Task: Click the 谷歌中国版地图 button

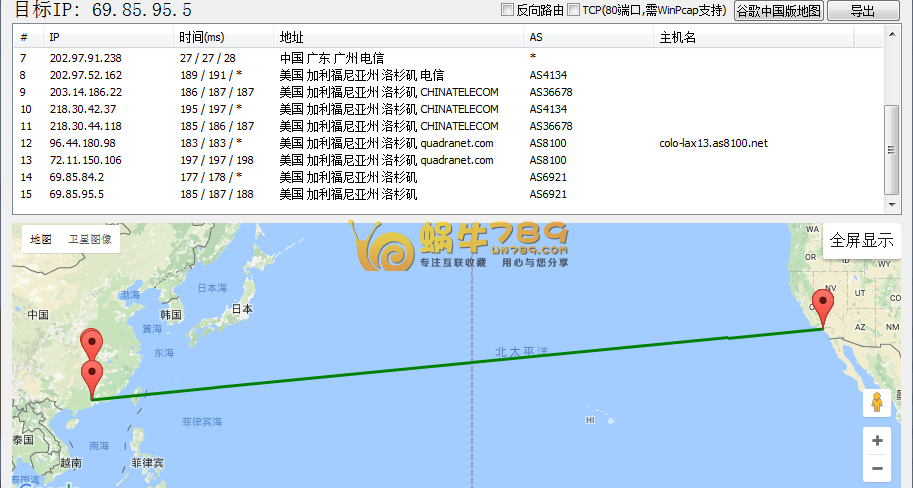Action: point(778,11)
